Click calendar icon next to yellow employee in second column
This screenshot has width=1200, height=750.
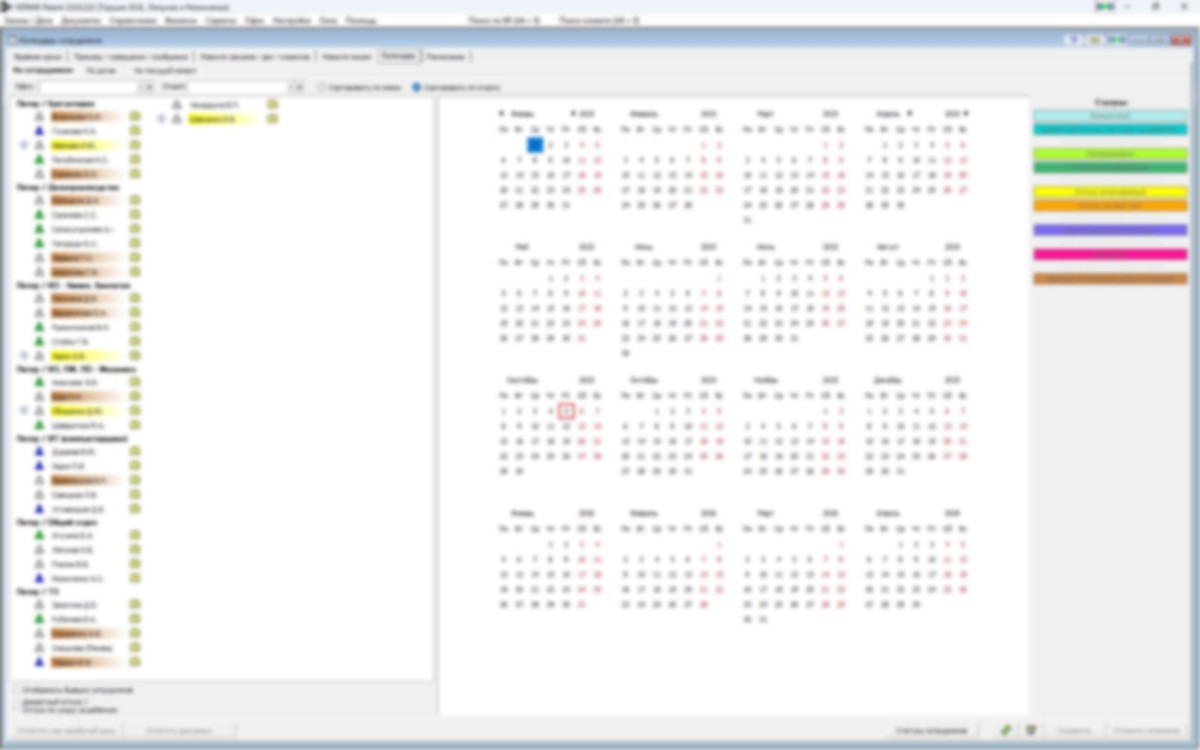point(272,119)
